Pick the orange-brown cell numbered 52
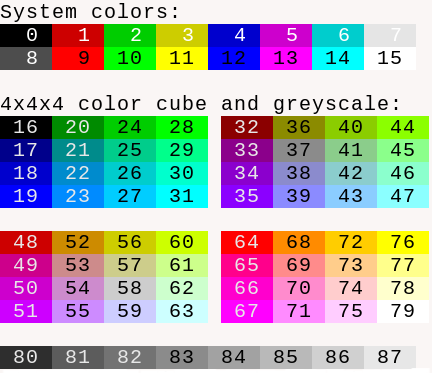Image resolution: width=432 pixels, height=373 pixels. click(78, 242)
